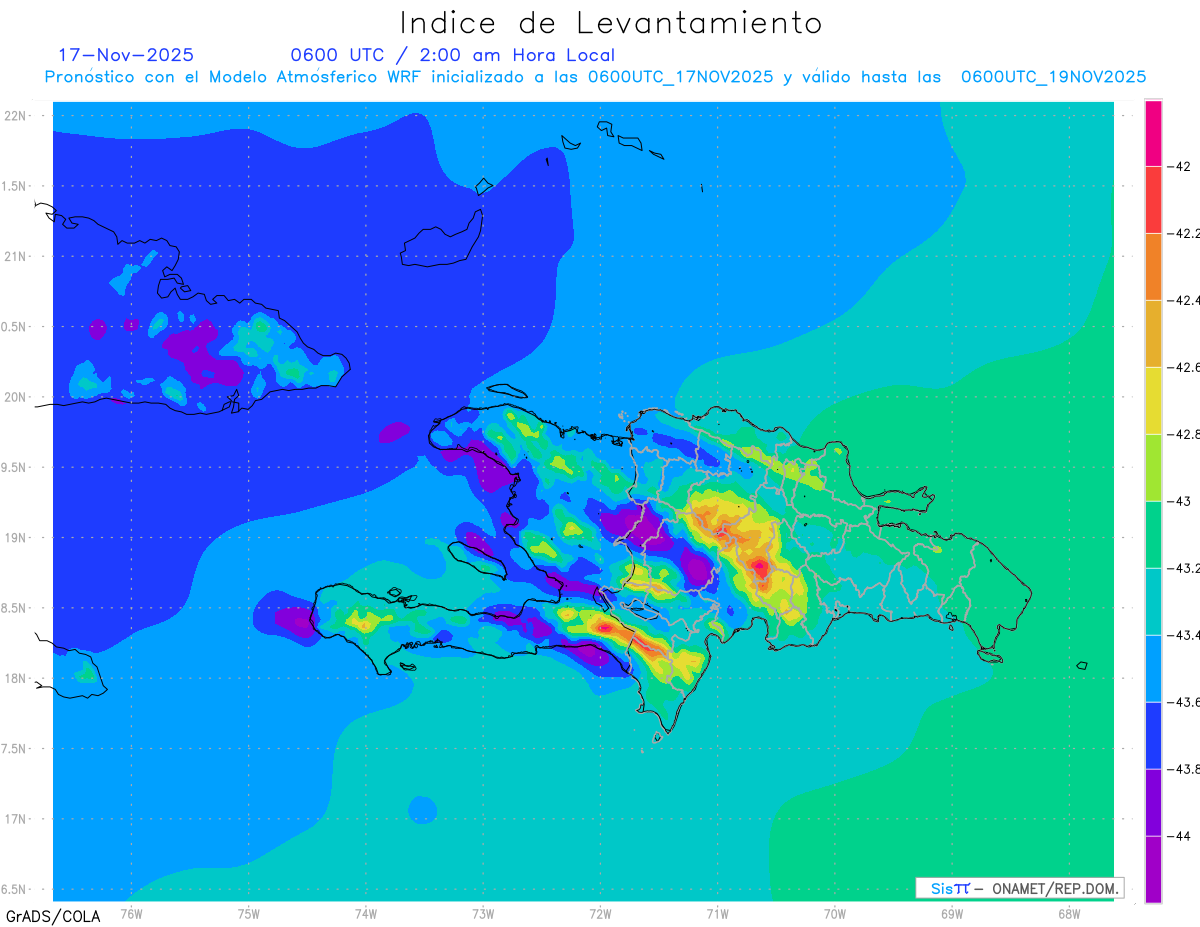Image resolution: width=1200 pixels, height=927 pixels.
Task: Click the '-42.2' legend value
Action: pyautogui.click(x=1184, y=233)
